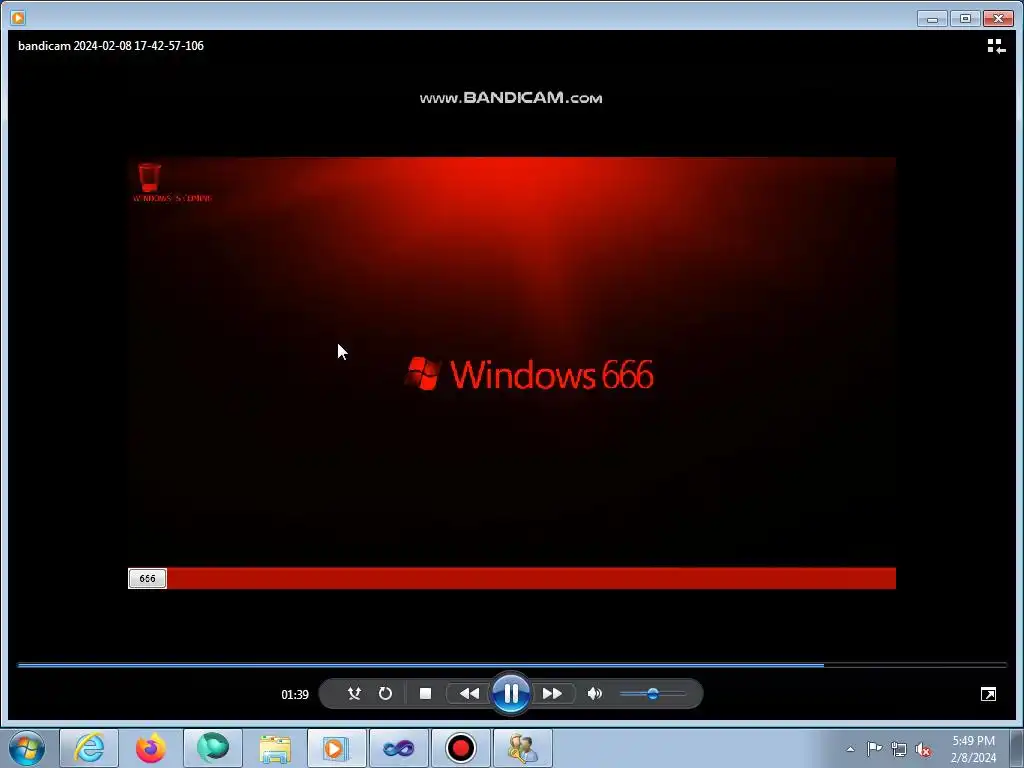This screenshot has height=768, width=1024.
Task: Restore down the media player window
Action: [965, 18]
